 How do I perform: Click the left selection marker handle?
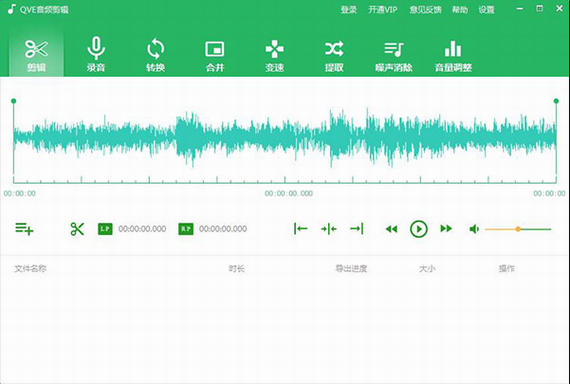click(13, 101)
